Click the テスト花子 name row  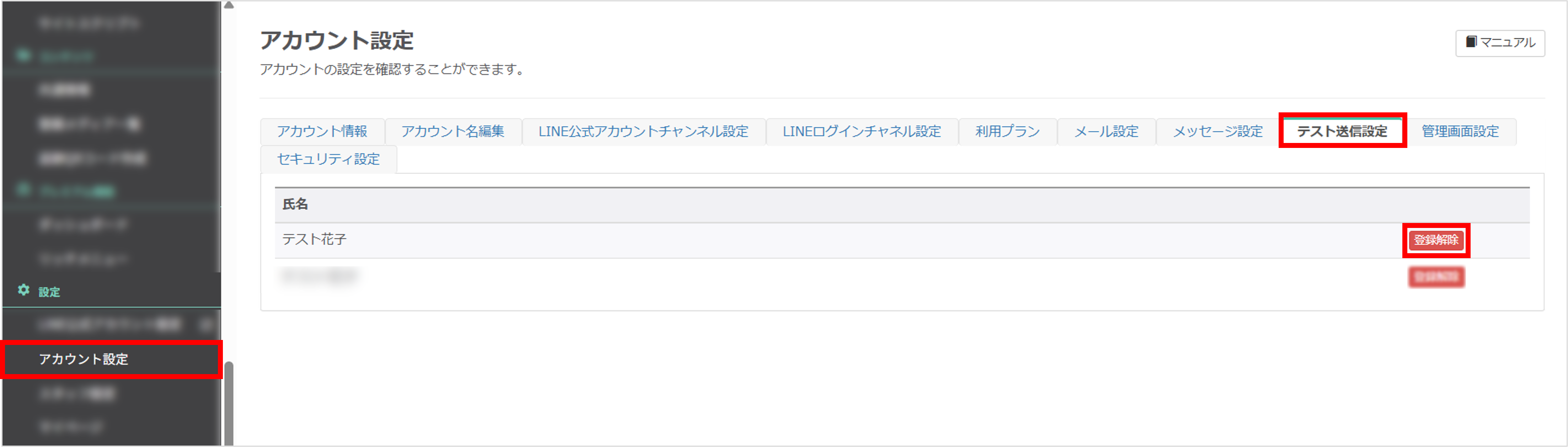901,240
